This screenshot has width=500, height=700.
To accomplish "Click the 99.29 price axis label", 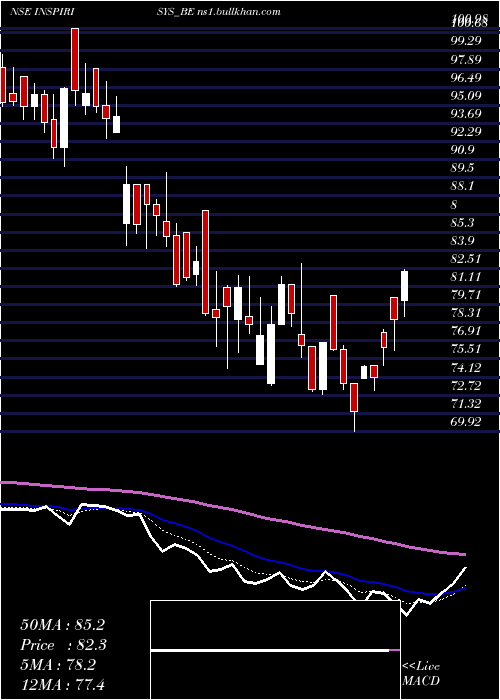I will [x=466, y=41].
